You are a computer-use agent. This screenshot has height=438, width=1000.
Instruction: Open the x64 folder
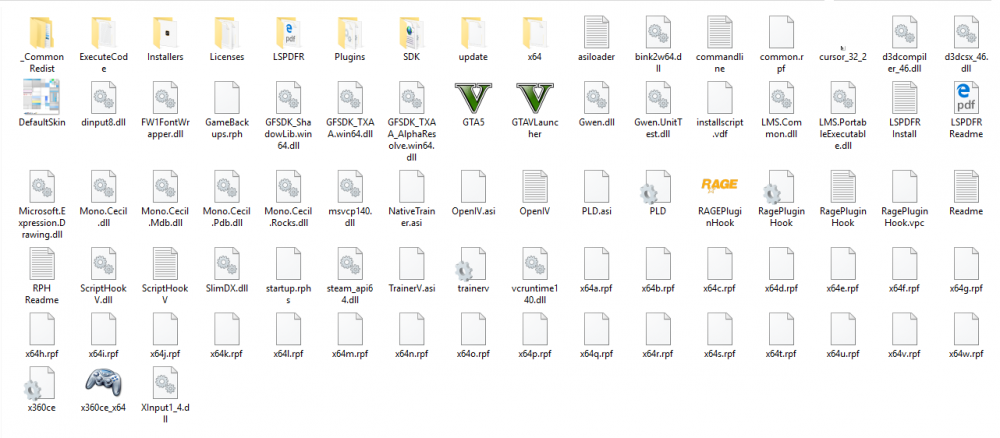[535, 33]
